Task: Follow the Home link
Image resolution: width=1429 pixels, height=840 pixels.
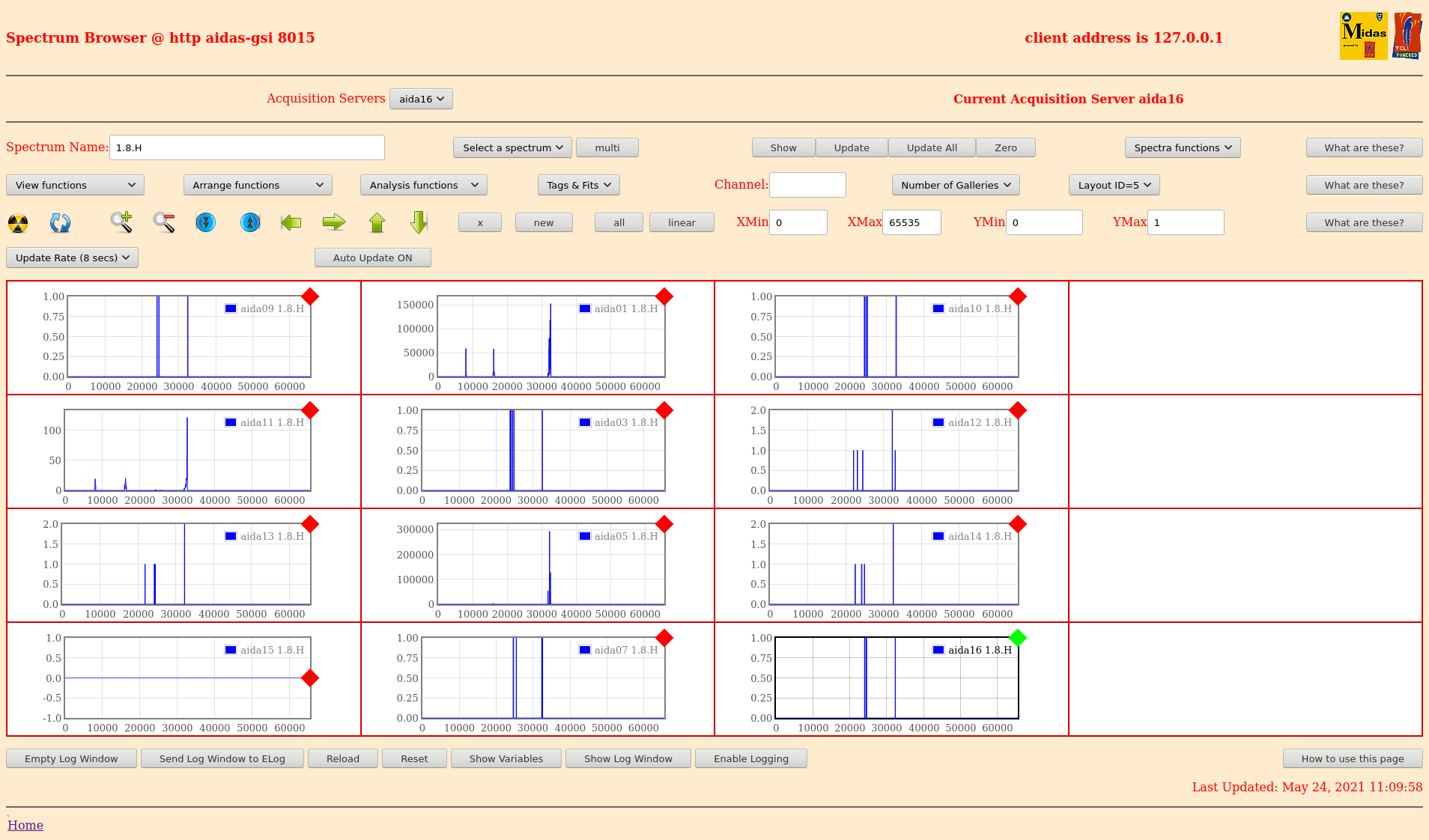Action: pyautogui.click(x=25, y=825)
